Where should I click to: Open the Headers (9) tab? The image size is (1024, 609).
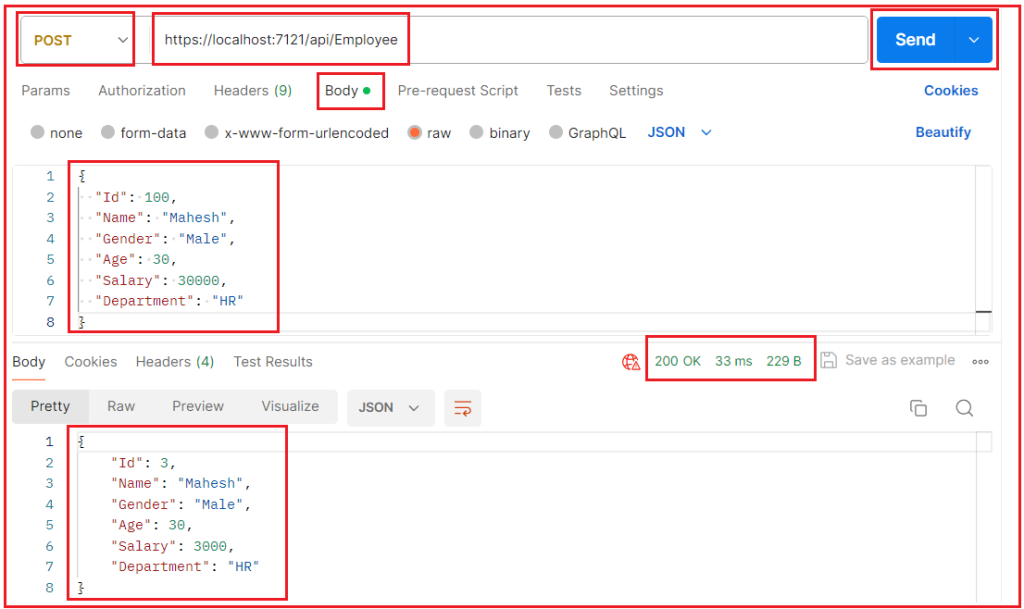click(252, 90)
